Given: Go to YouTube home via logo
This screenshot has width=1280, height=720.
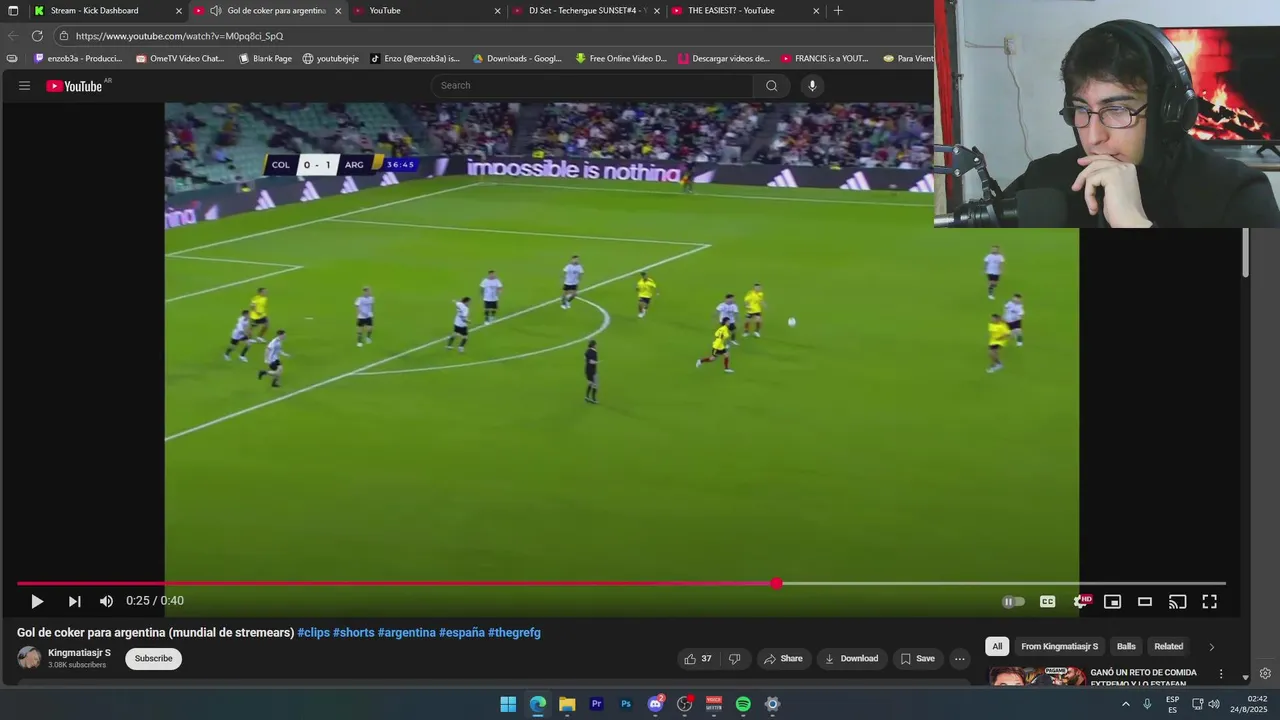Looking at the screenshot, I should point(74,86).
